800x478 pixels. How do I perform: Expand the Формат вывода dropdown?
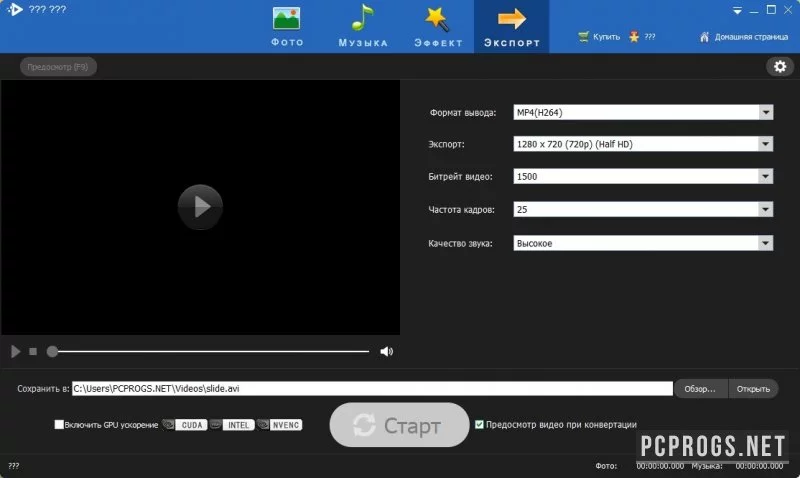(766, 112)
